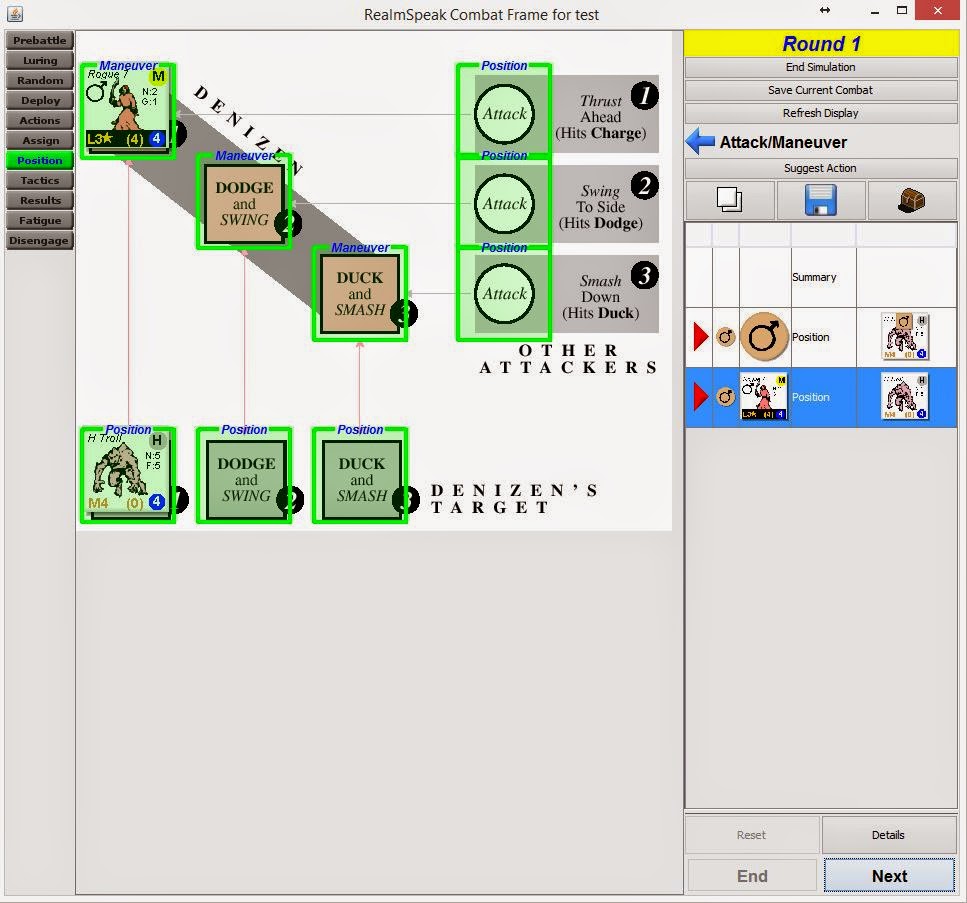Viewport: 967px width, 903px height.
Task: Select the Disengage phase tab
Action: (x=39, y=241)
